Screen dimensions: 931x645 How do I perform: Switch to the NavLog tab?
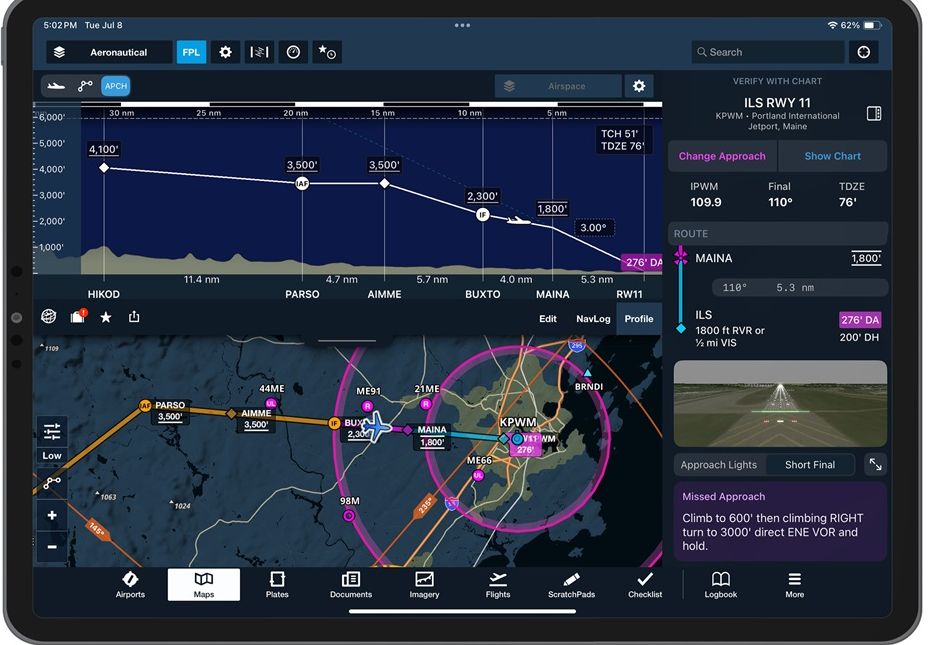point(593,319)
